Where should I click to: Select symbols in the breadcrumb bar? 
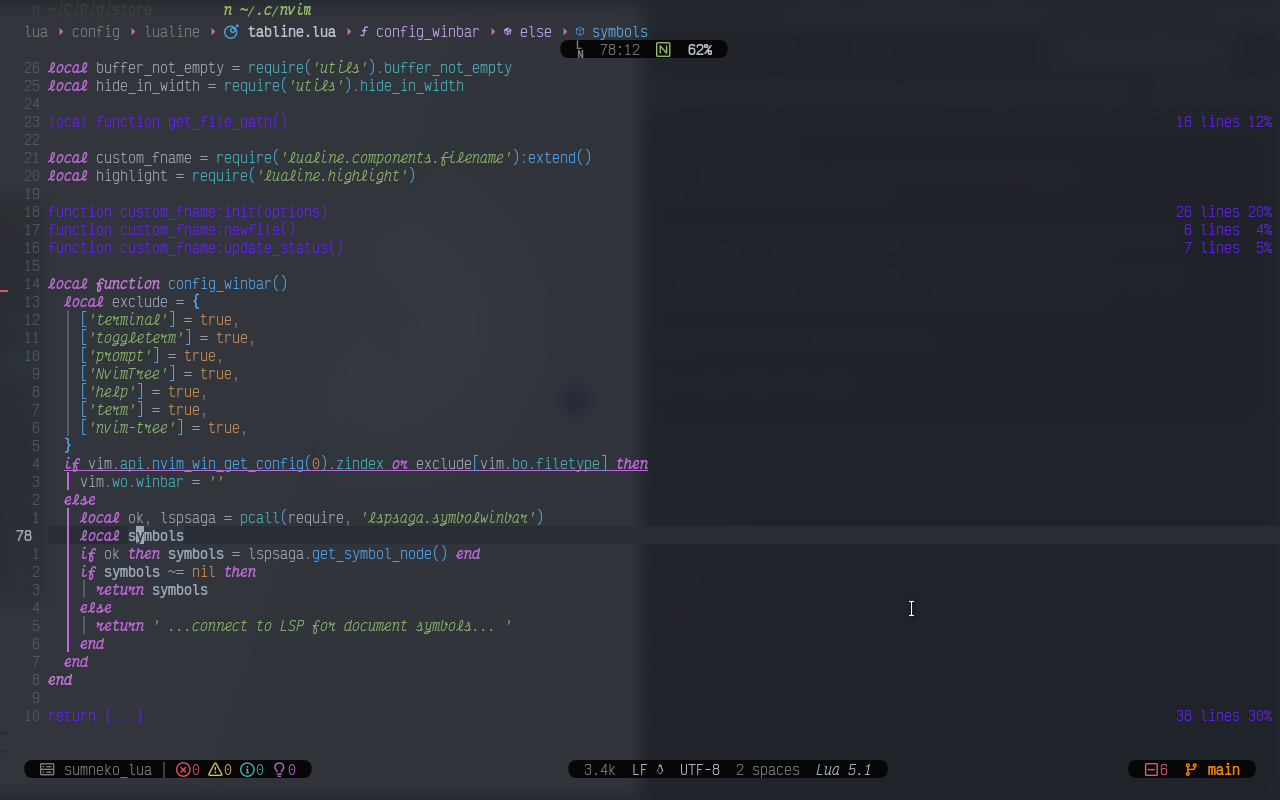620,31
